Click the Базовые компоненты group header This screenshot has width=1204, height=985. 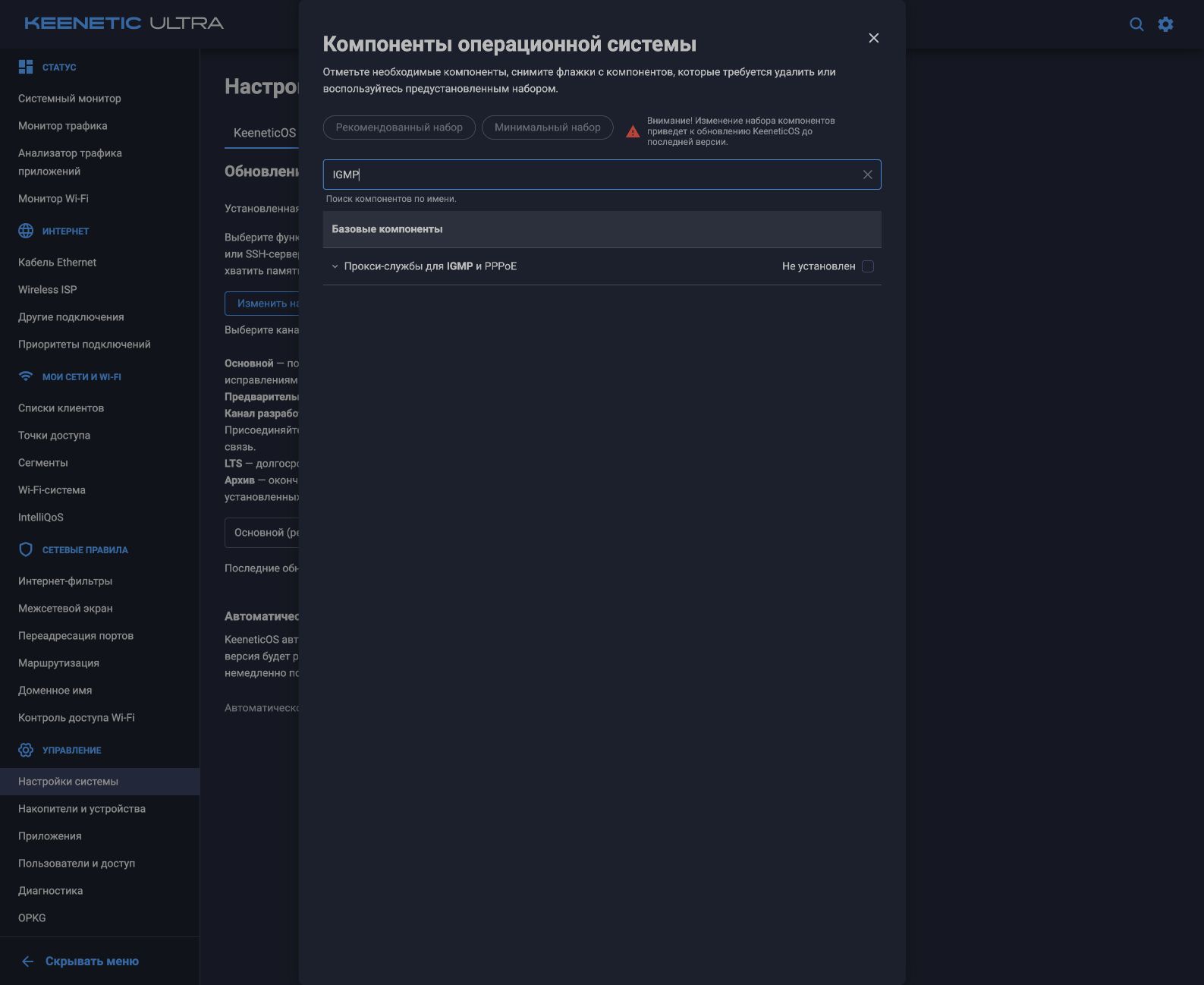point(602,229)
